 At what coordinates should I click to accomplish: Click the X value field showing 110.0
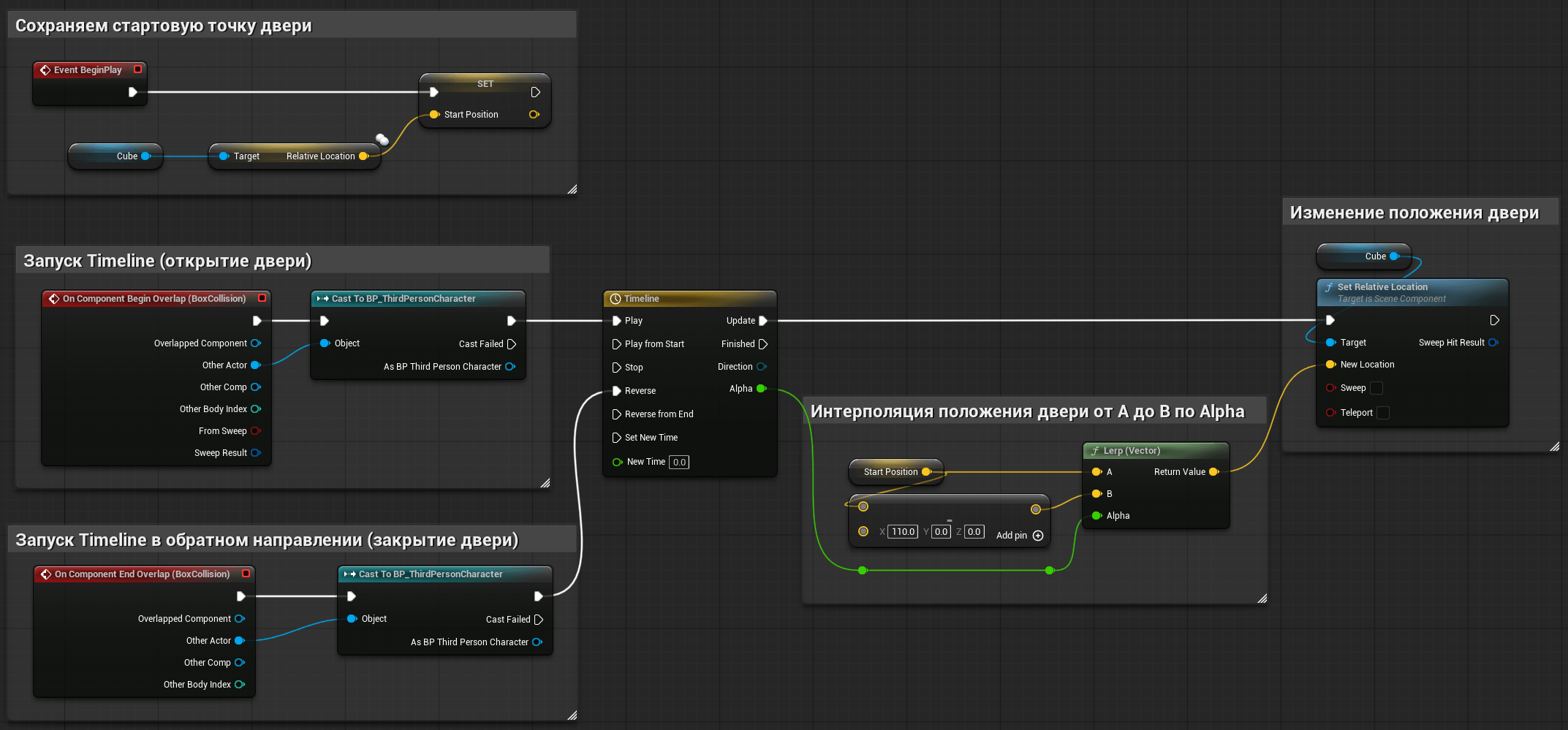(x=903, y=532)
